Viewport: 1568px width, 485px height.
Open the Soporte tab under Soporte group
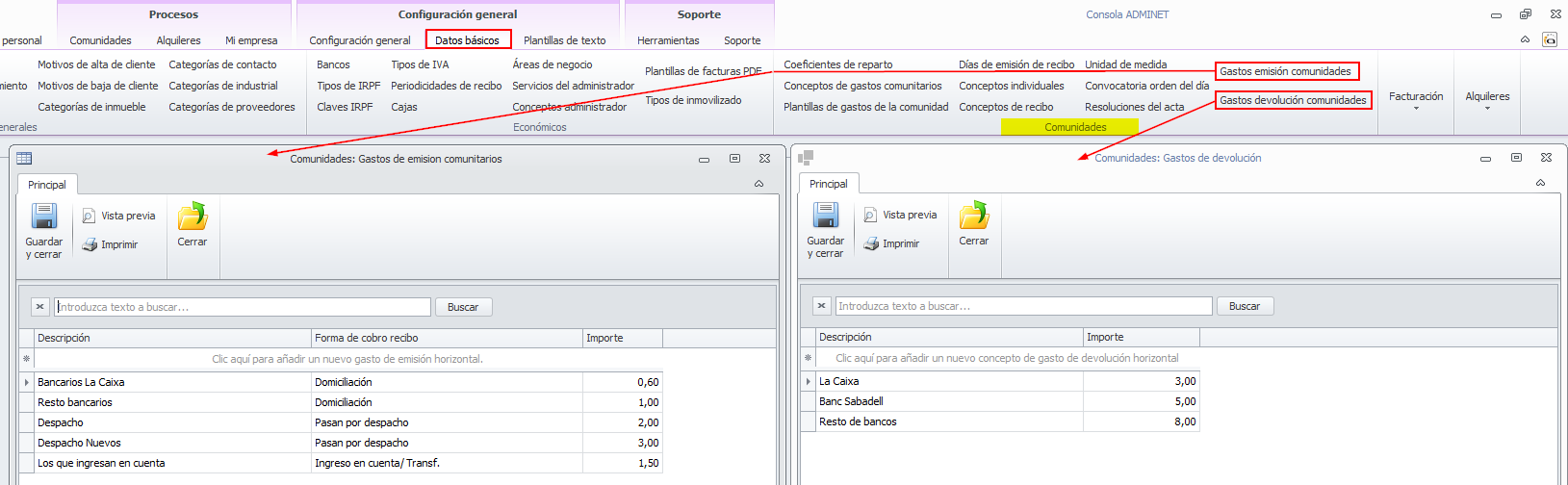742,40
